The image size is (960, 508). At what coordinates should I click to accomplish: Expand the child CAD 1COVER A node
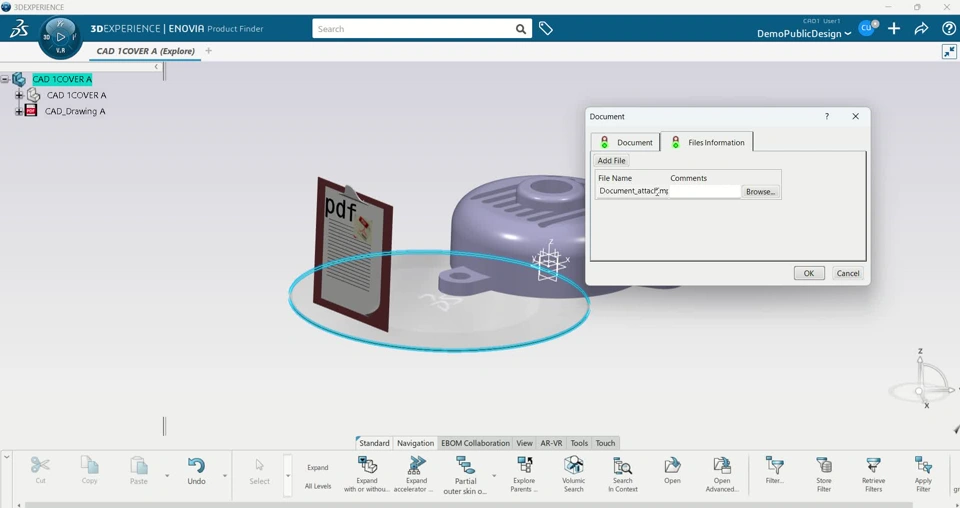pyautogui.click(x=19, y=95)
